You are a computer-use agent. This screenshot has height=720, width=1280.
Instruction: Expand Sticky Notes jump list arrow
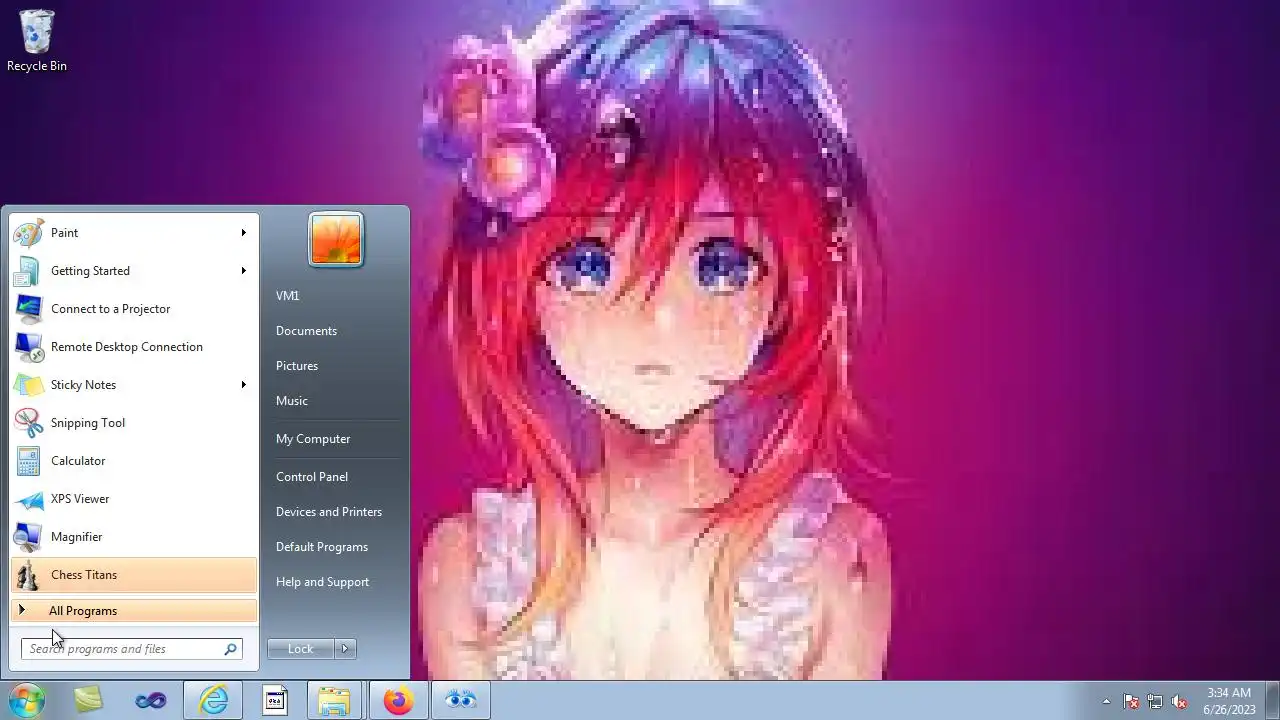pyautogui.click(x=243, y=385)
